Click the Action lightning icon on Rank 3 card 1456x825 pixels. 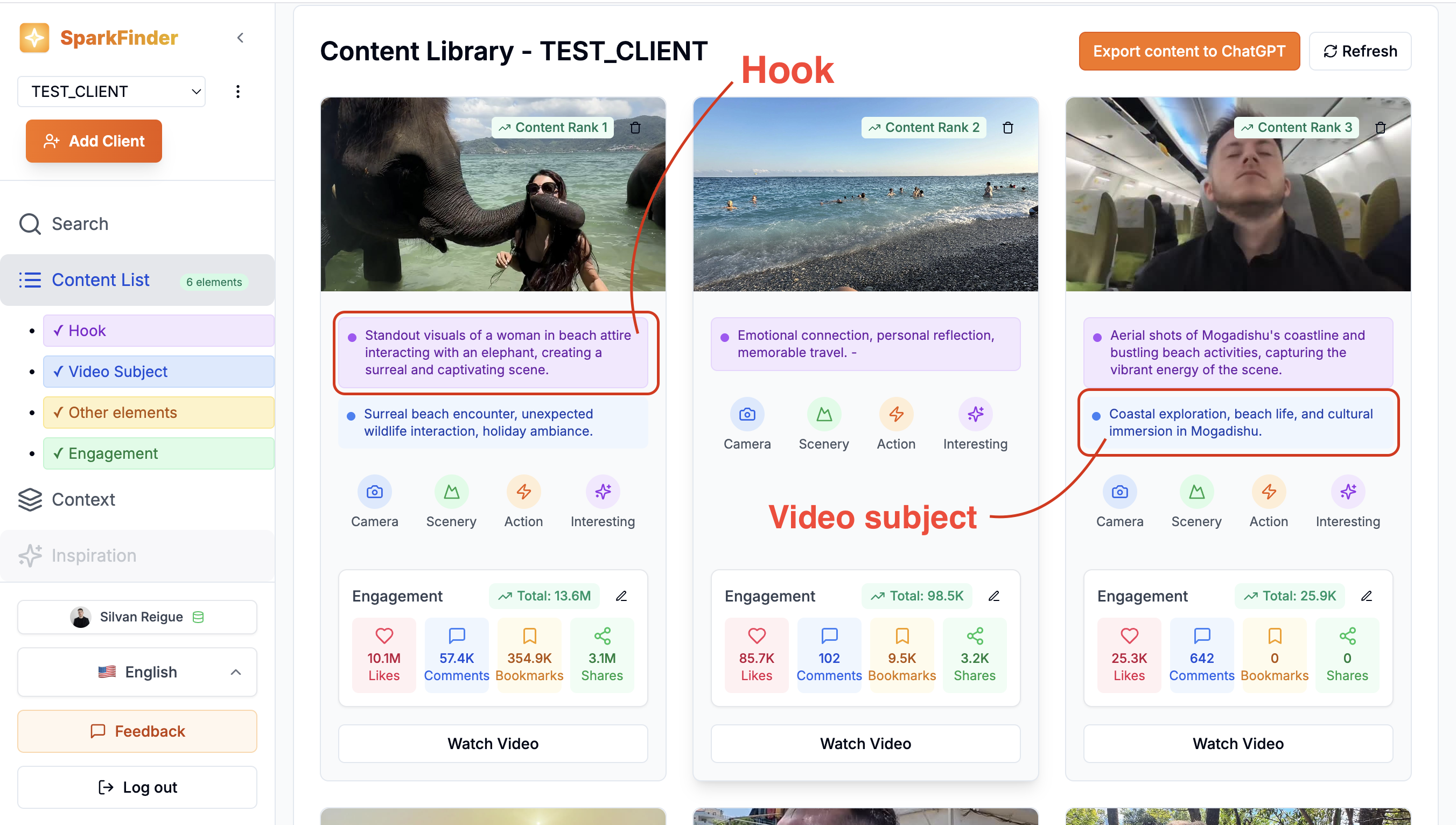click(1269, 492)
